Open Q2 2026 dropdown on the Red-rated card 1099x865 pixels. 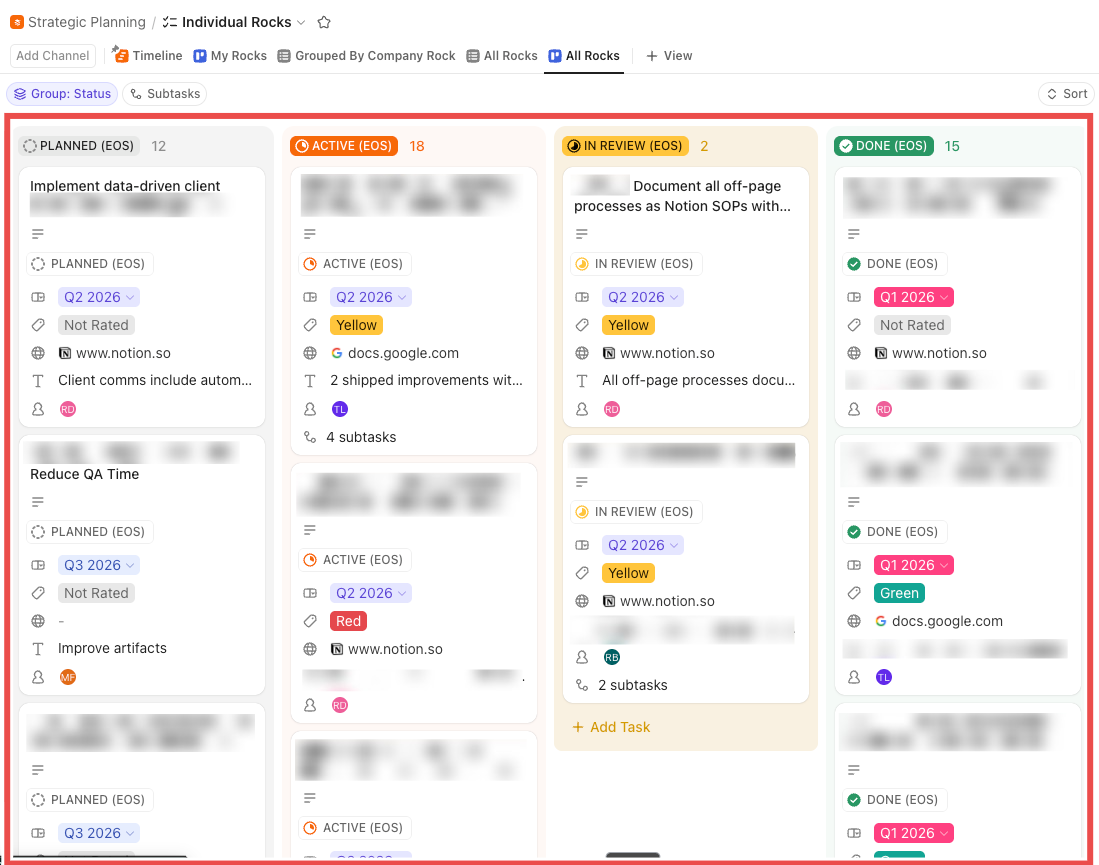tap(371, 593)
